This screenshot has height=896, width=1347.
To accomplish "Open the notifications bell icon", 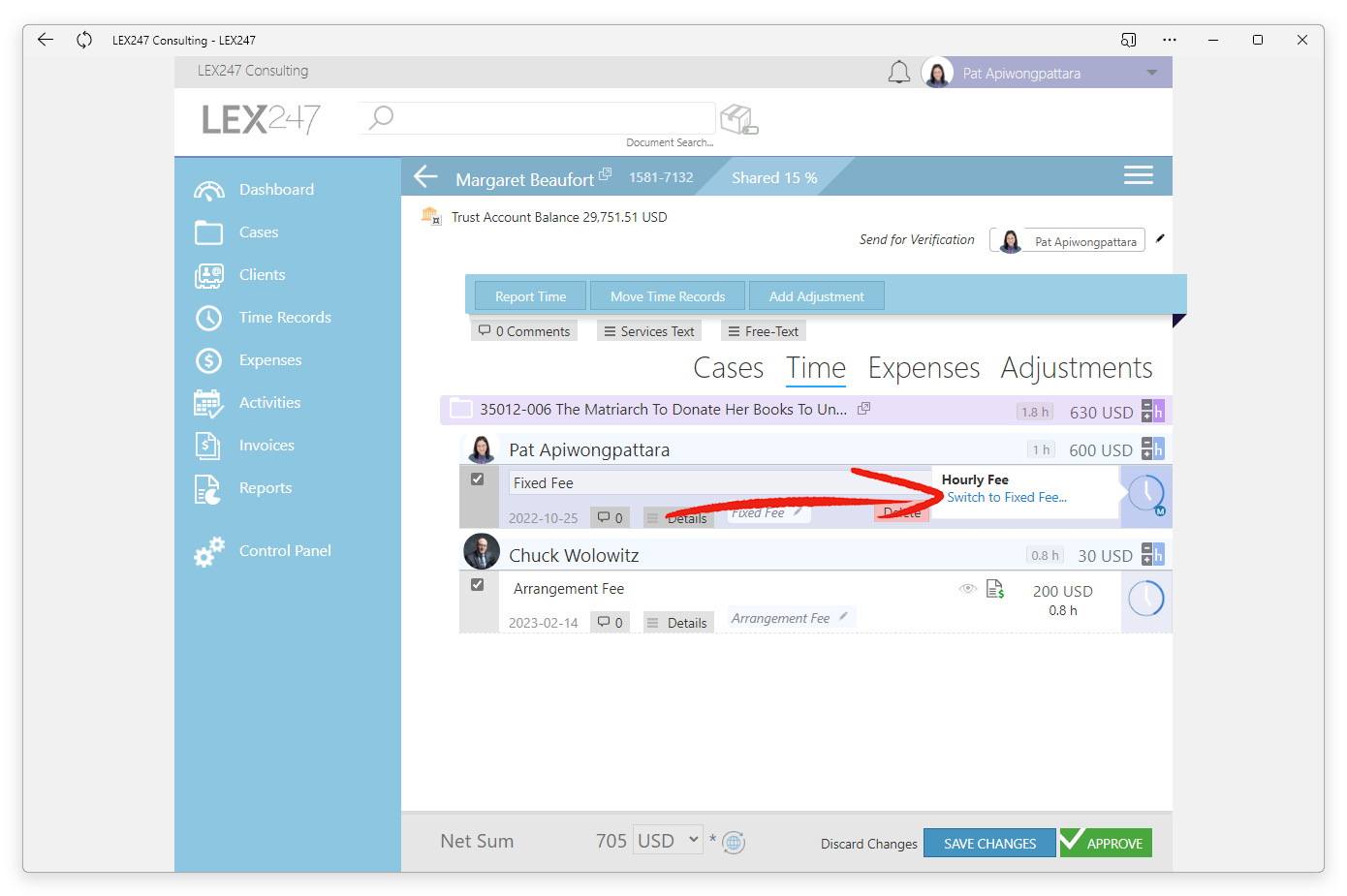I will pyautogui.click(x=899, y=73).
